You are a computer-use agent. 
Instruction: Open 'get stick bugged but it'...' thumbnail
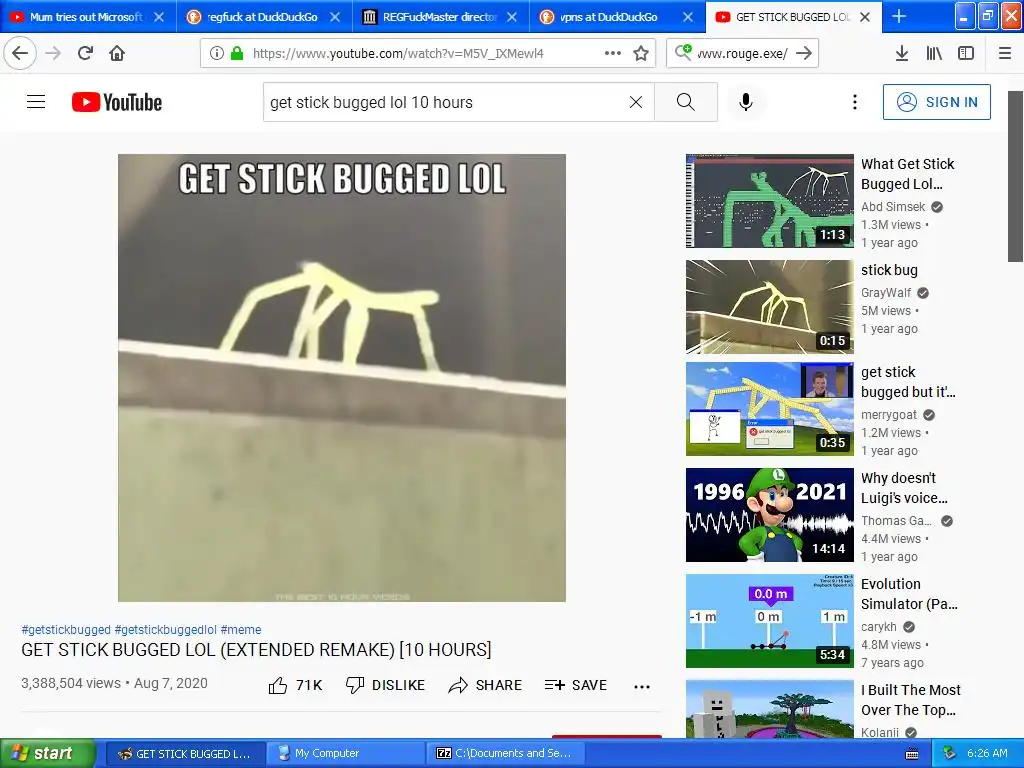click(769, 409)
